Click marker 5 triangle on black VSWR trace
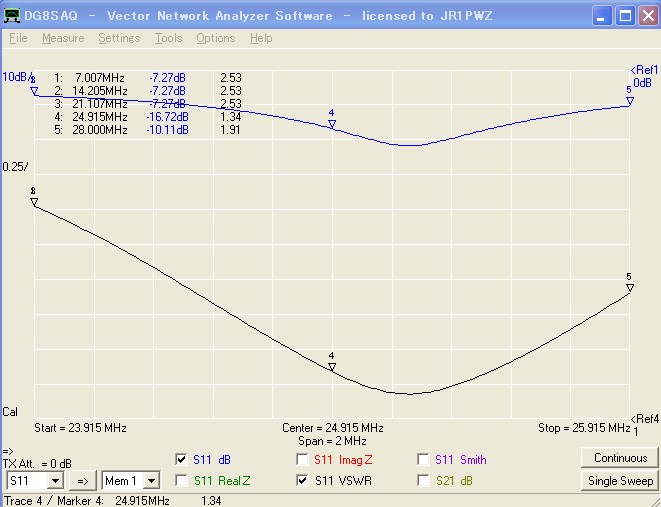Image resolution: width=661 pixels, height=507 pixels. 629,288
